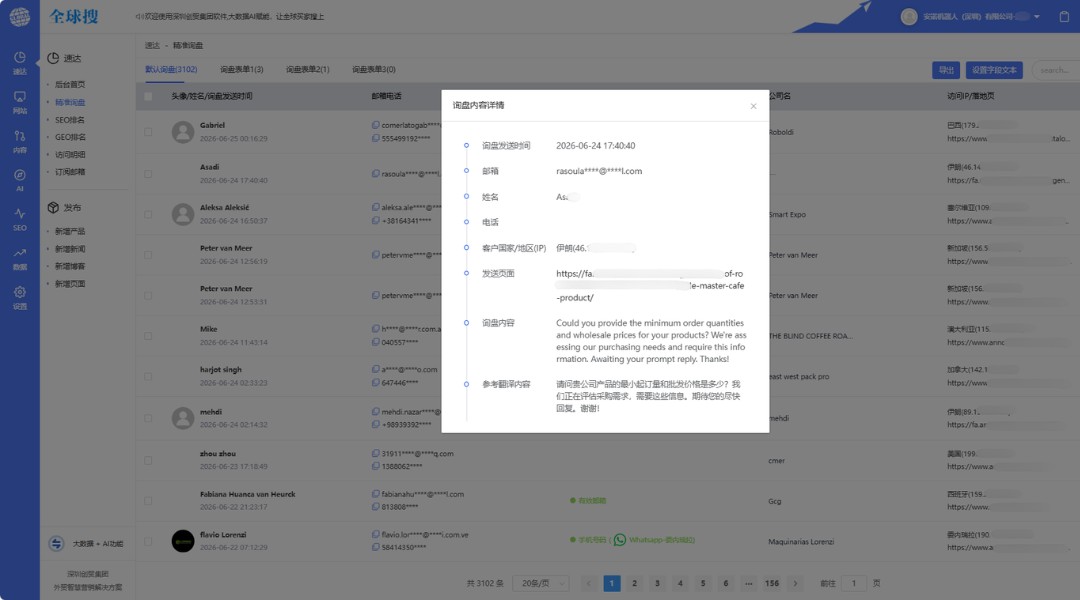The height and width of the screenshot is (600, 1080).
Task: Go to the previous page with the left chevron
Action: [x=588, y=583]
